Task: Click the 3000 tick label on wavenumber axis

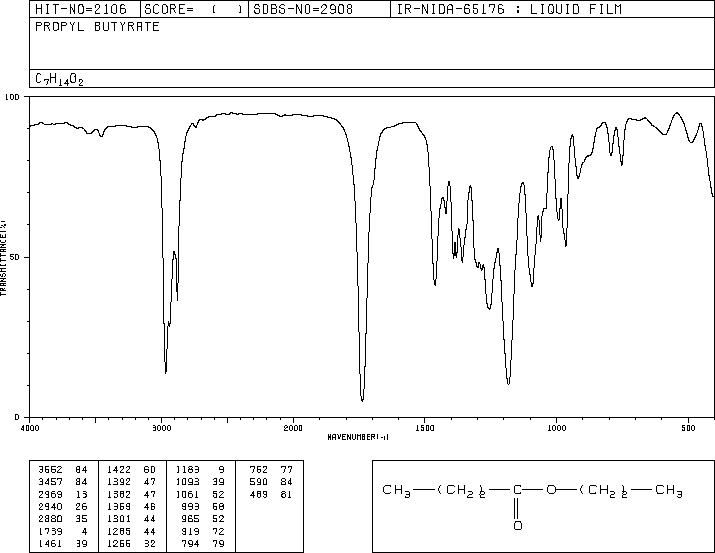Action: [x=161, y=428]
